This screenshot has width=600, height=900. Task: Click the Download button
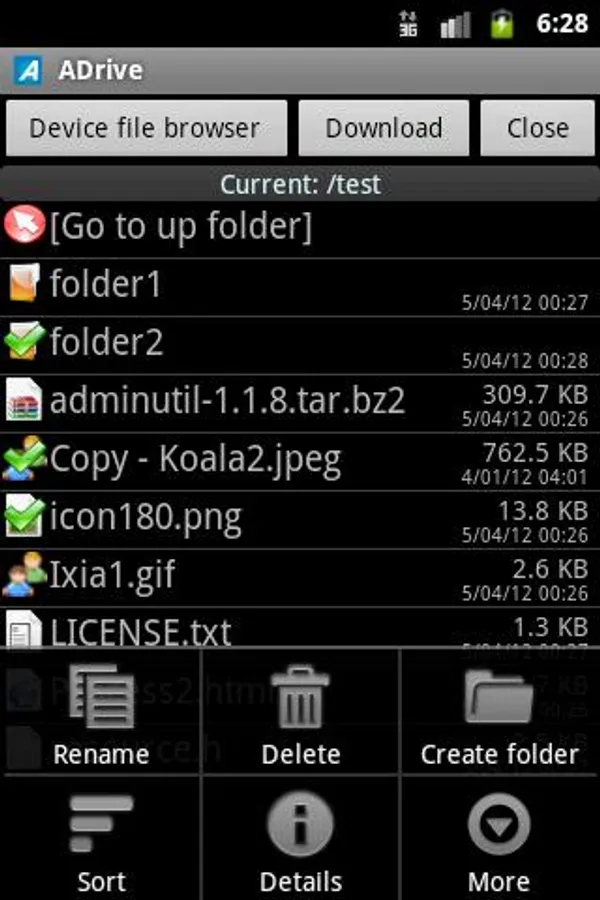(x=384, y=128)
